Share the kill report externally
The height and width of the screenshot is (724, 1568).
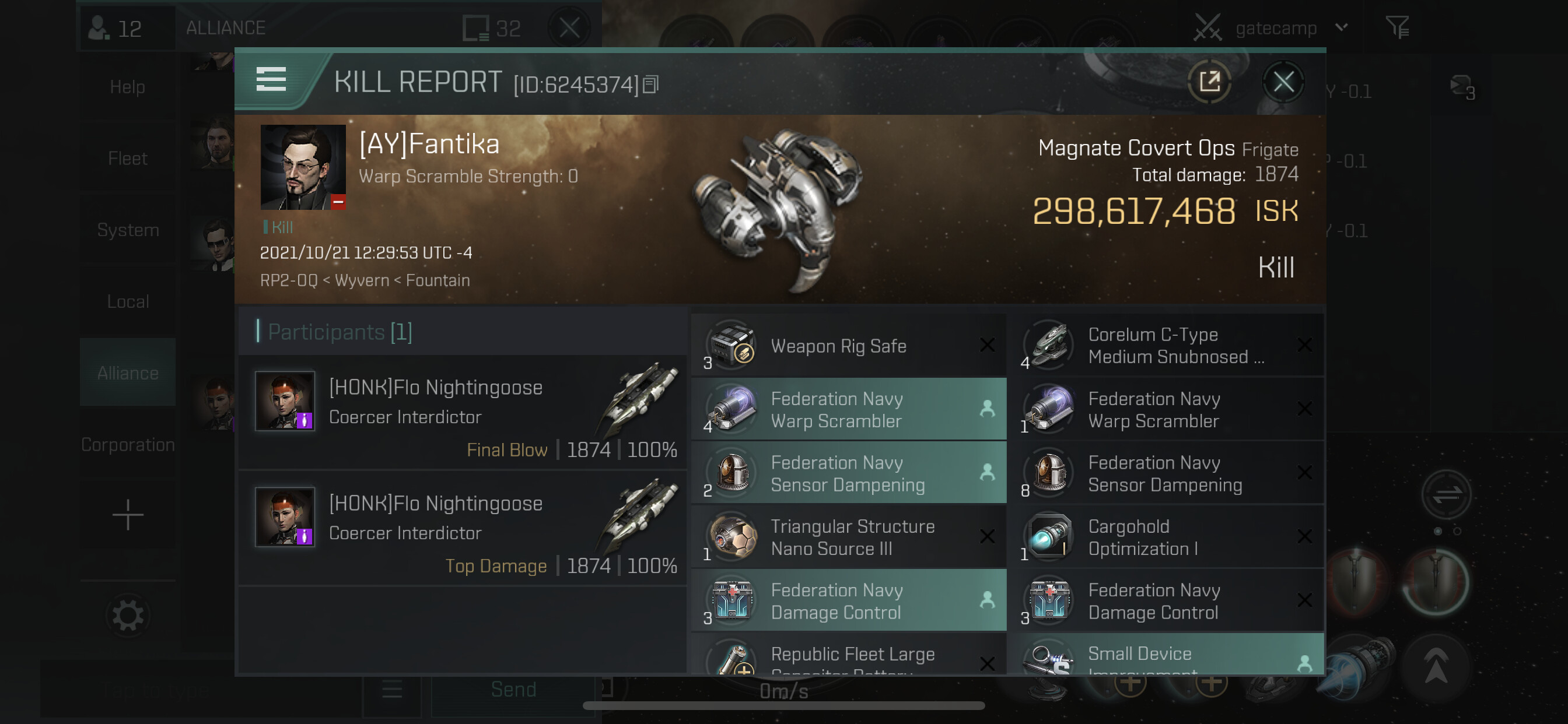coord(1209,81)
